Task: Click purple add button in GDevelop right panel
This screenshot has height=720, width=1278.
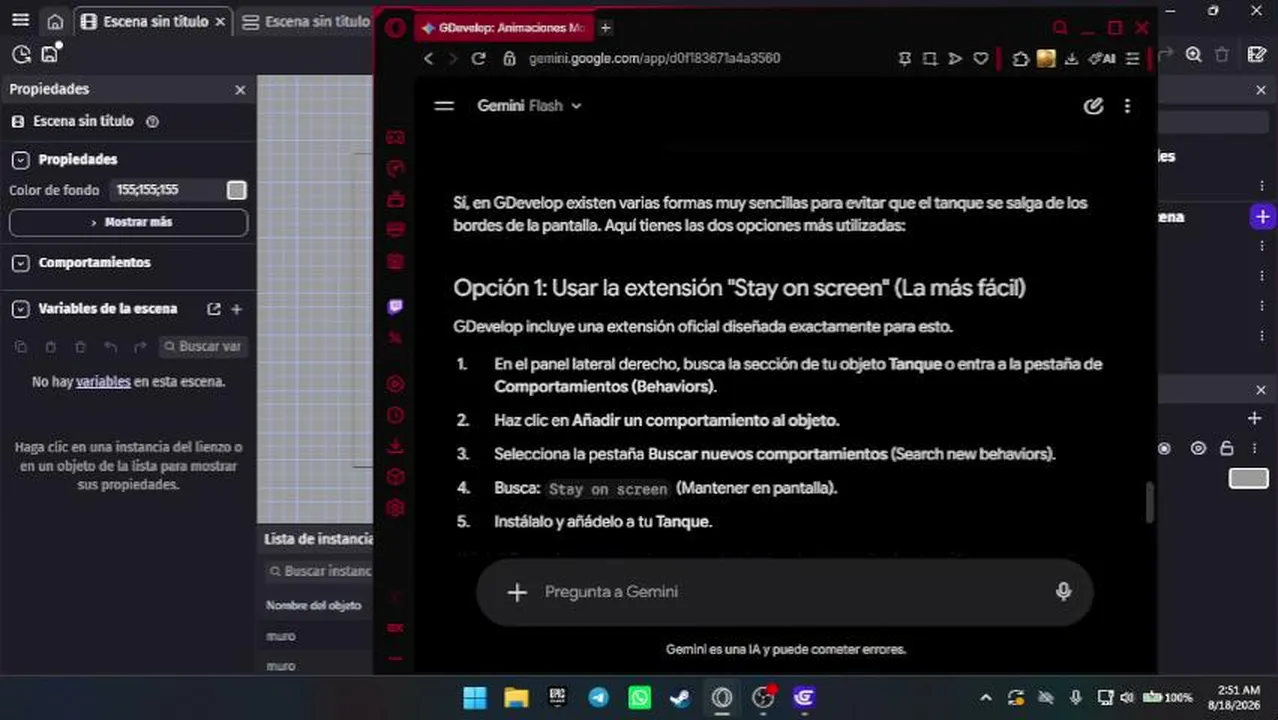Action: tap(1261, 217)
